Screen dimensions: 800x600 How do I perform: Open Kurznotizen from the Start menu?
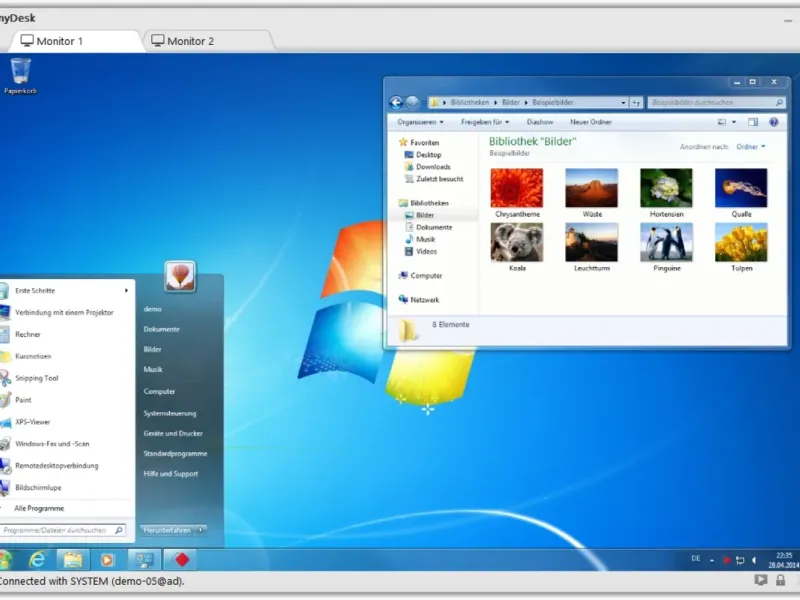coord(33,356)
